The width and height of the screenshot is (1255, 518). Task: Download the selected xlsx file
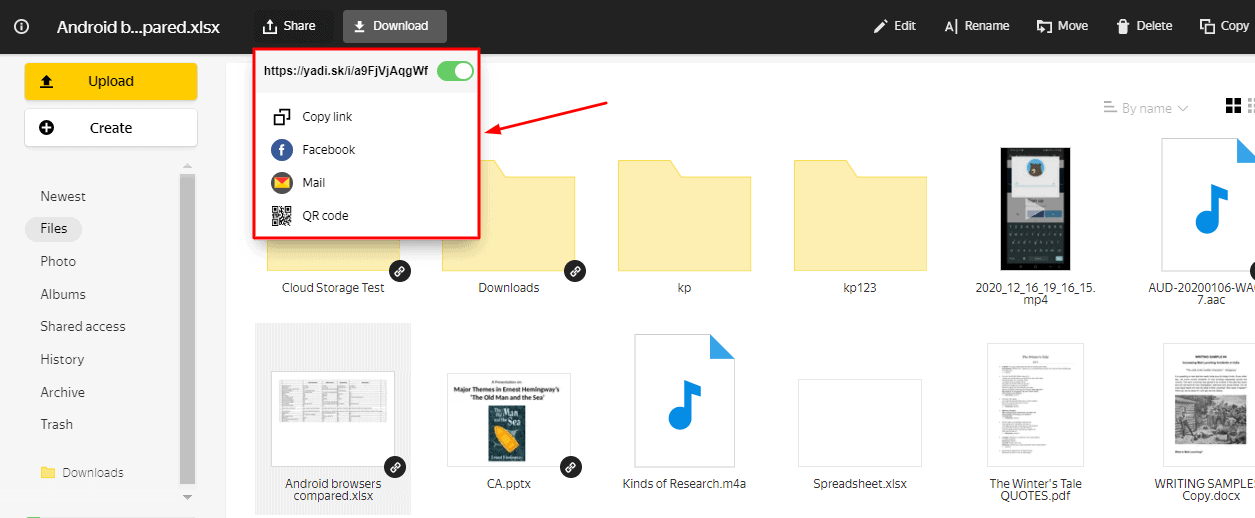click(394, 26)
